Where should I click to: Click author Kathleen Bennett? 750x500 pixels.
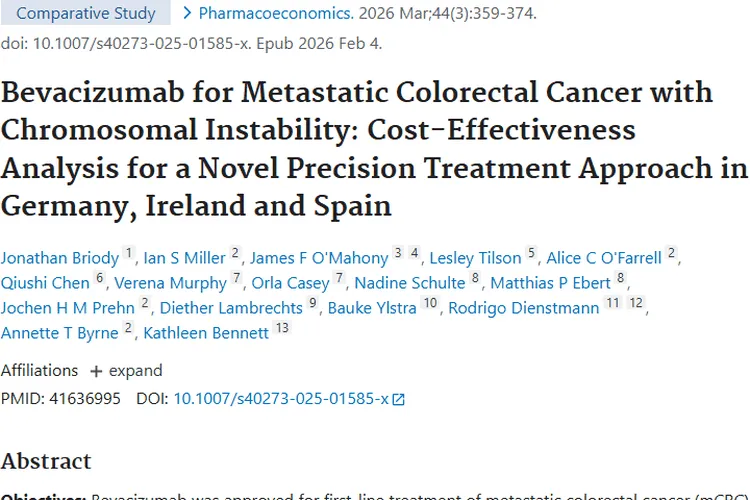[206, 333]
